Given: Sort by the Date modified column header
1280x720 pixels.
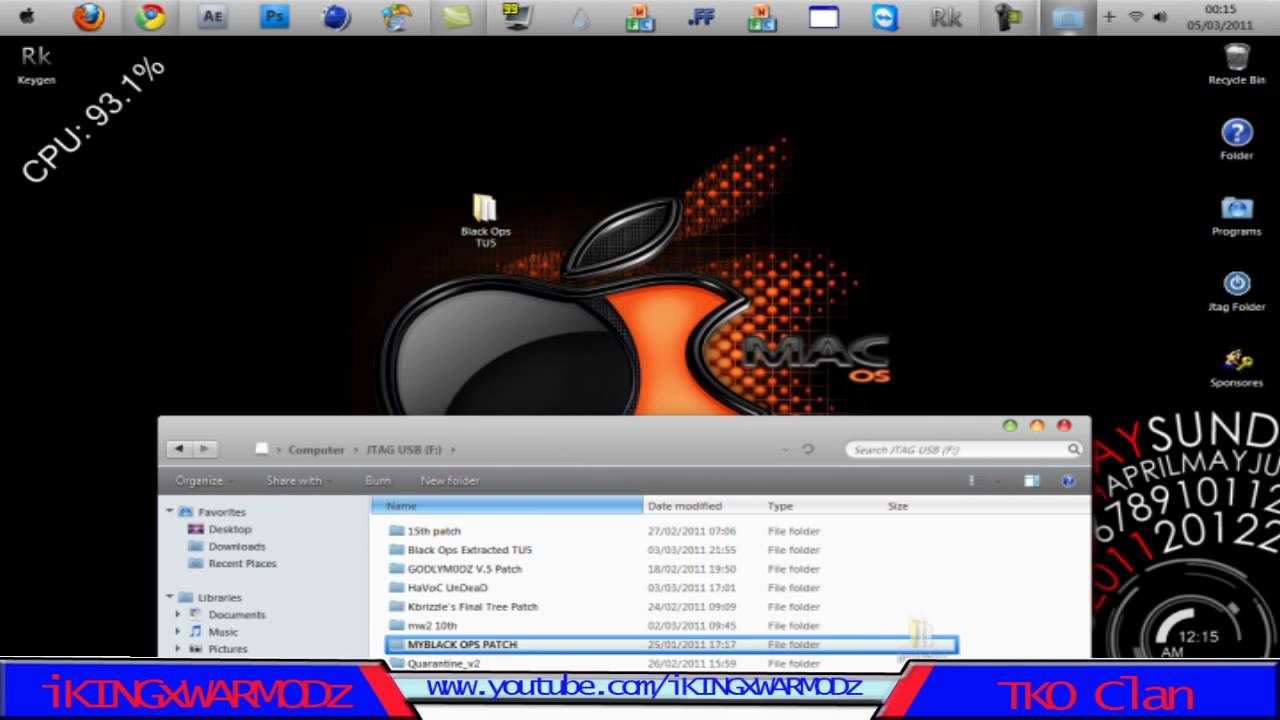Looking at the screenshot, I should 704,506.
